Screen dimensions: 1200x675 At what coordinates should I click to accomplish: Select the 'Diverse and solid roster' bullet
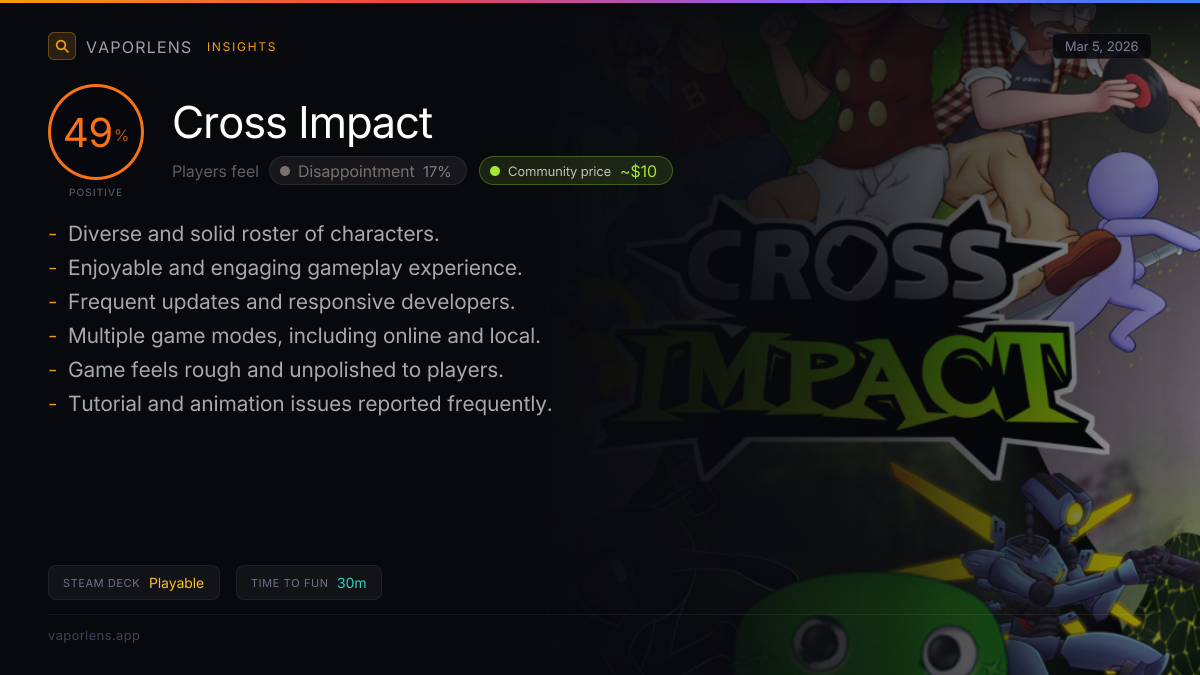[x=253, y=234]
